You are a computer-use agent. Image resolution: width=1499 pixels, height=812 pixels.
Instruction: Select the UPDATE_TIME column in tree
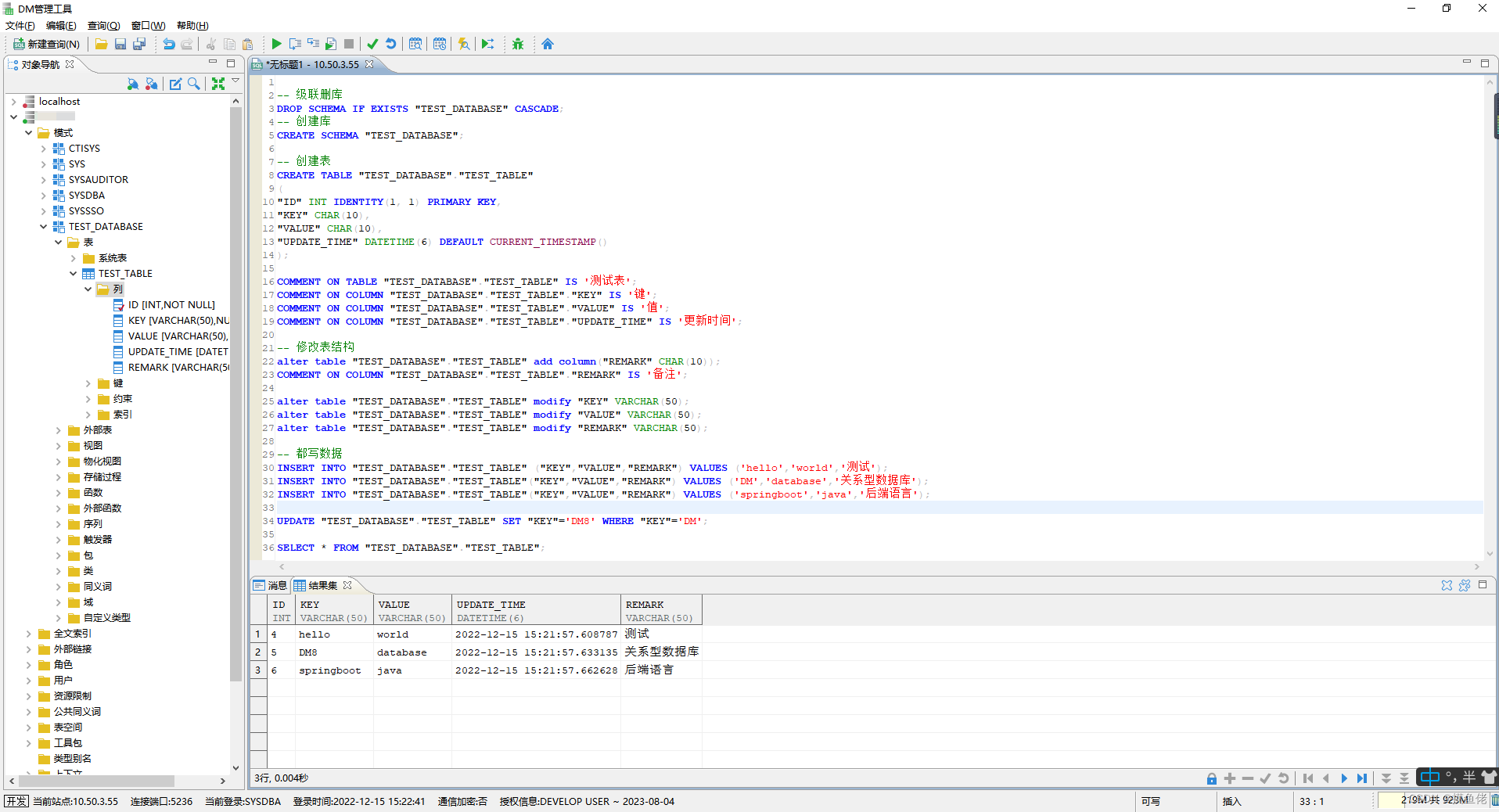pos(178,352)
